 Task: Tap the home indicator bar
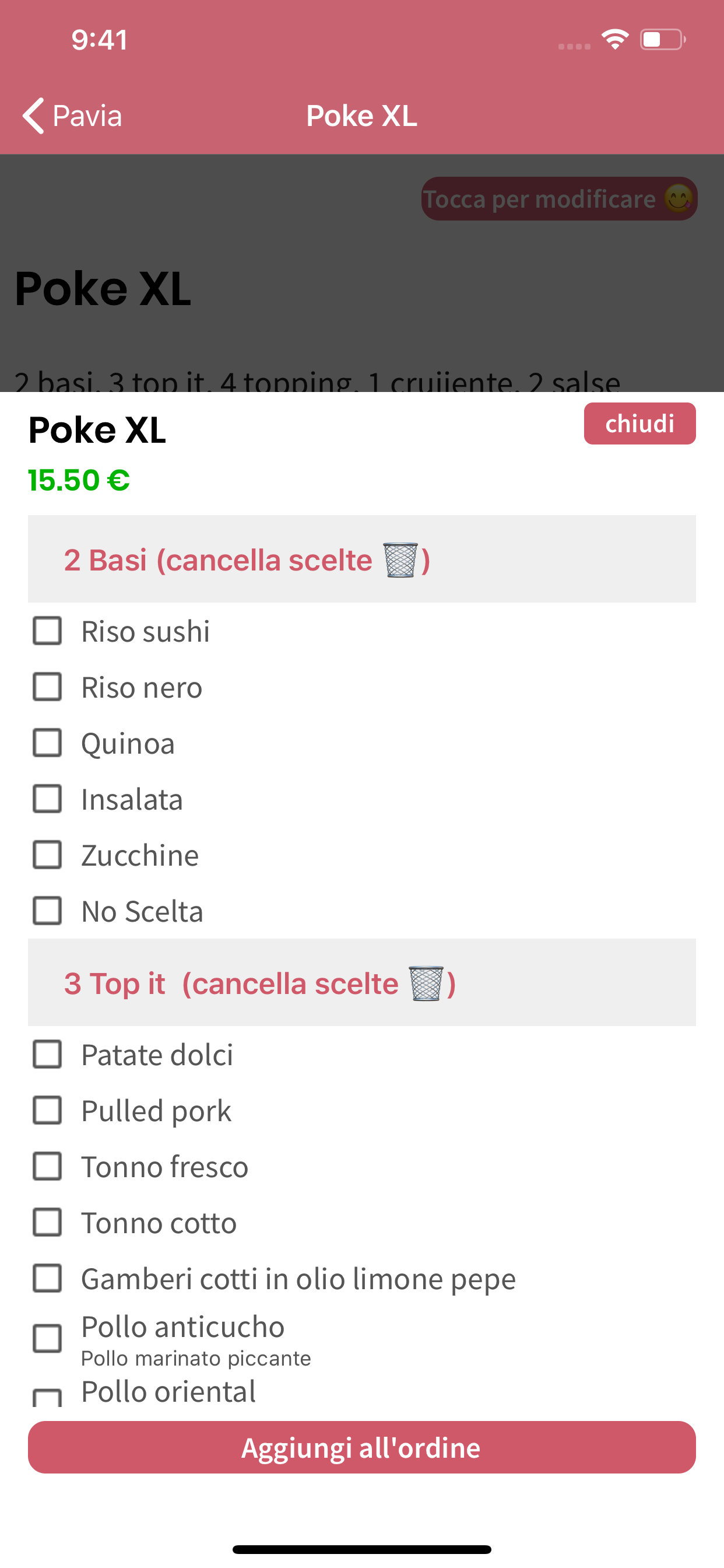tap(361, 1549)
